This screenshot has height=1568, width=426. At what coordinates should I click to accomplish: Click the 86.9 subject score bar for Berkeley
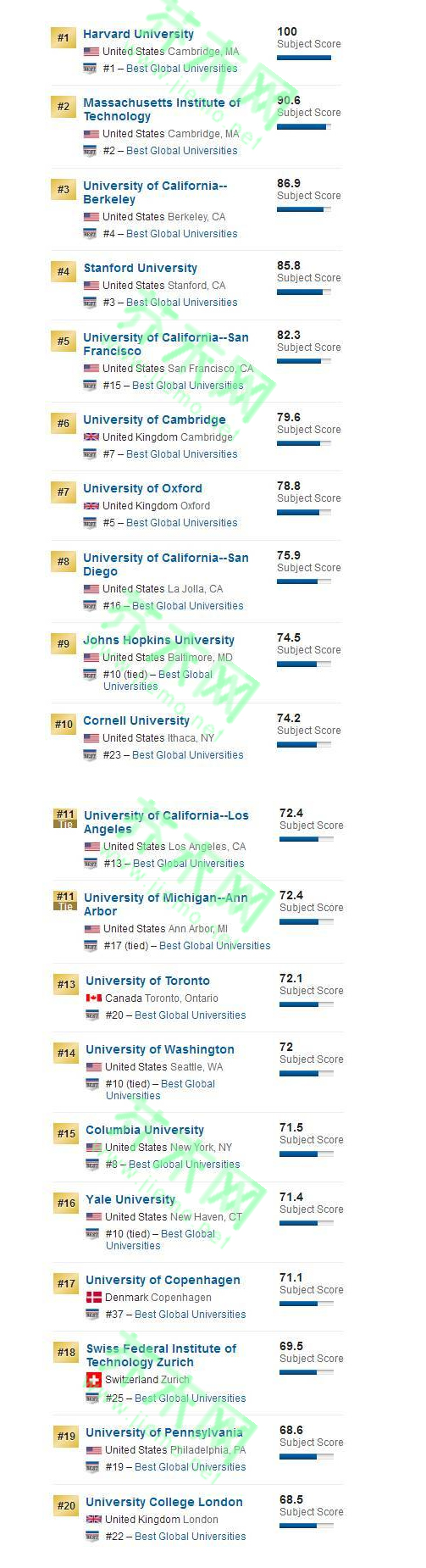point(304,209)
